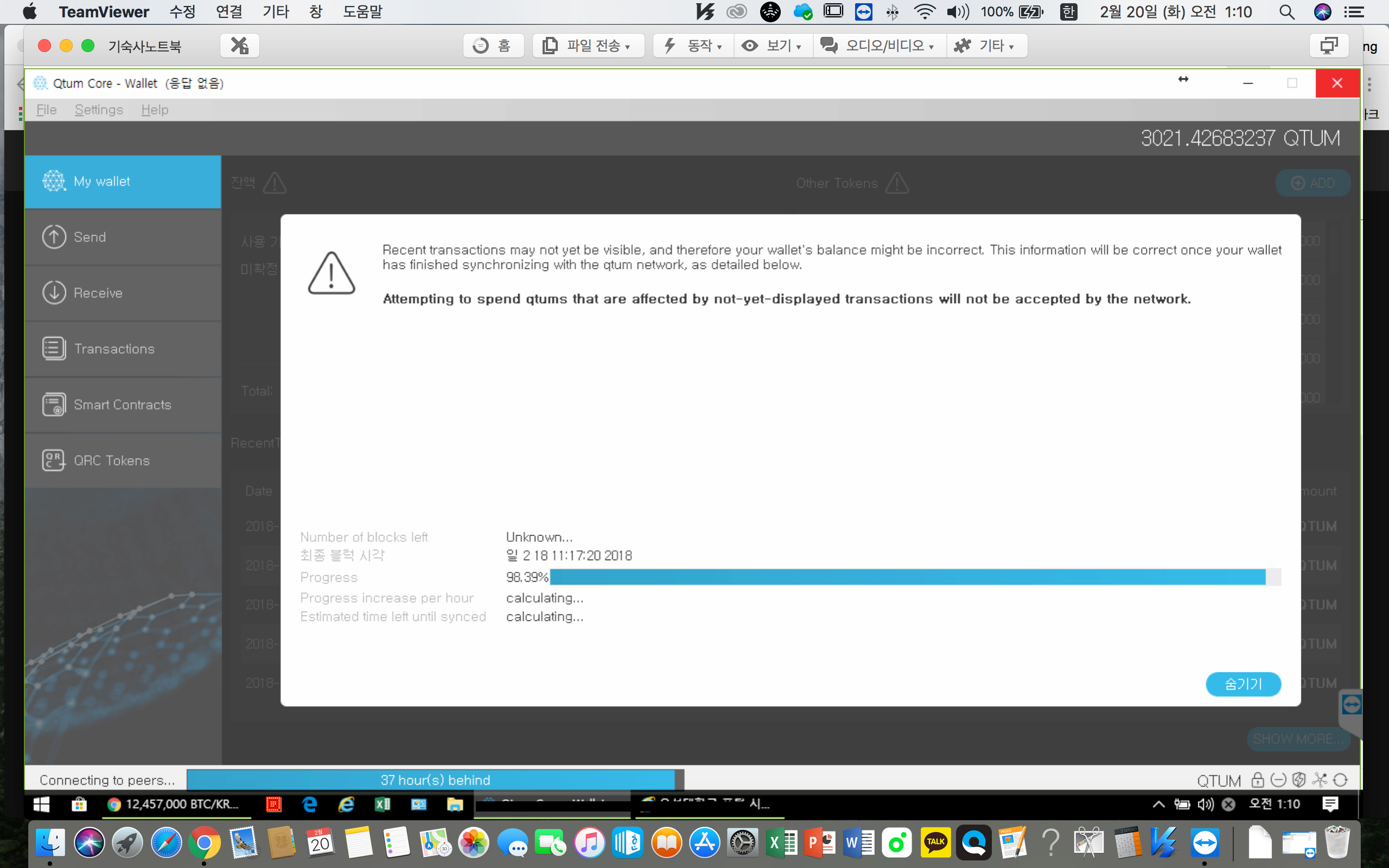1389x868 pixels.
Task: Click the TeamViewer side panel tab icon
Action: (x=1351, y=704)
